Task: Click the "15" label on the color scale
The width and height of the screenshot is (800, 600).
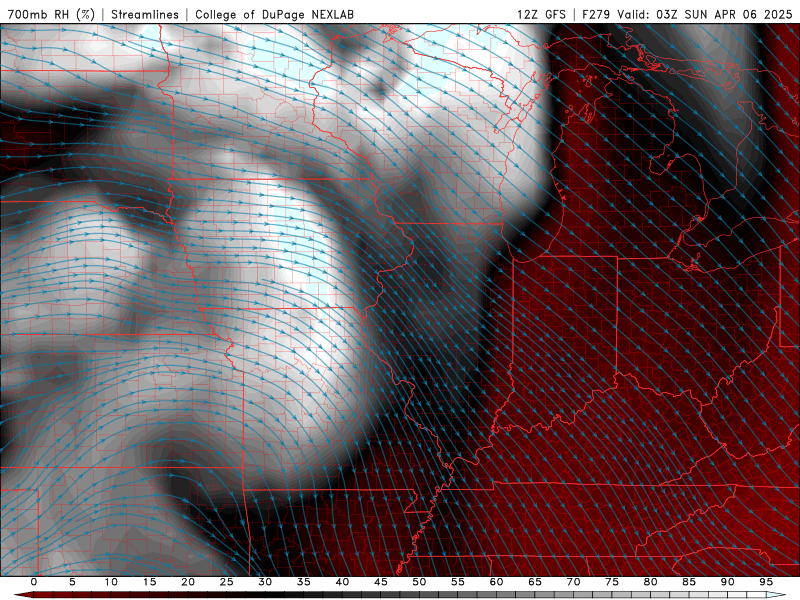Action: (x=149, y=582)
